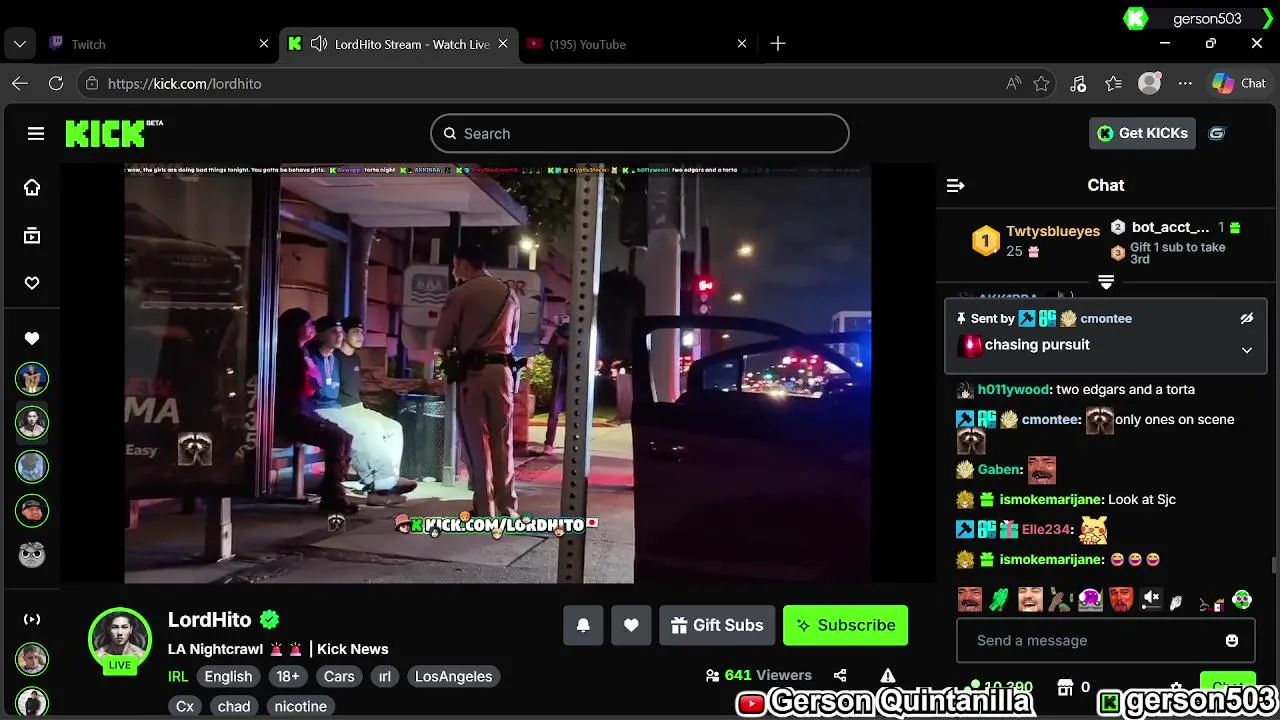
Task: Click cmontee username in chat message
Action: coord(1050,419)
